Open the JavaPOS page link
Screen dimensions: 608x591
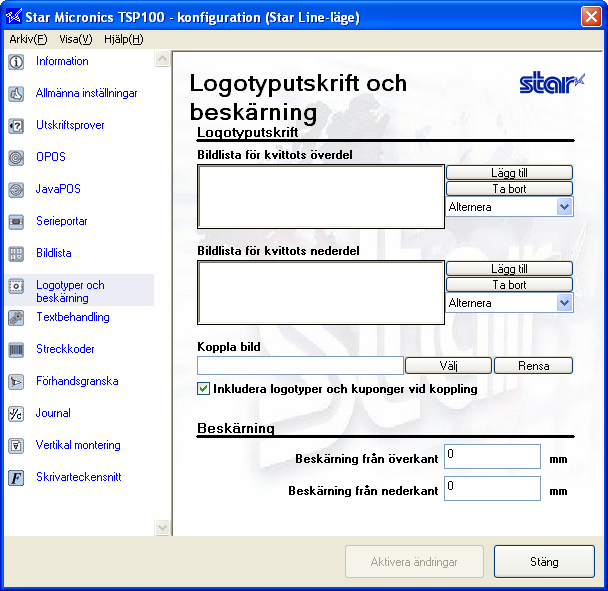[x=58, y=189]
